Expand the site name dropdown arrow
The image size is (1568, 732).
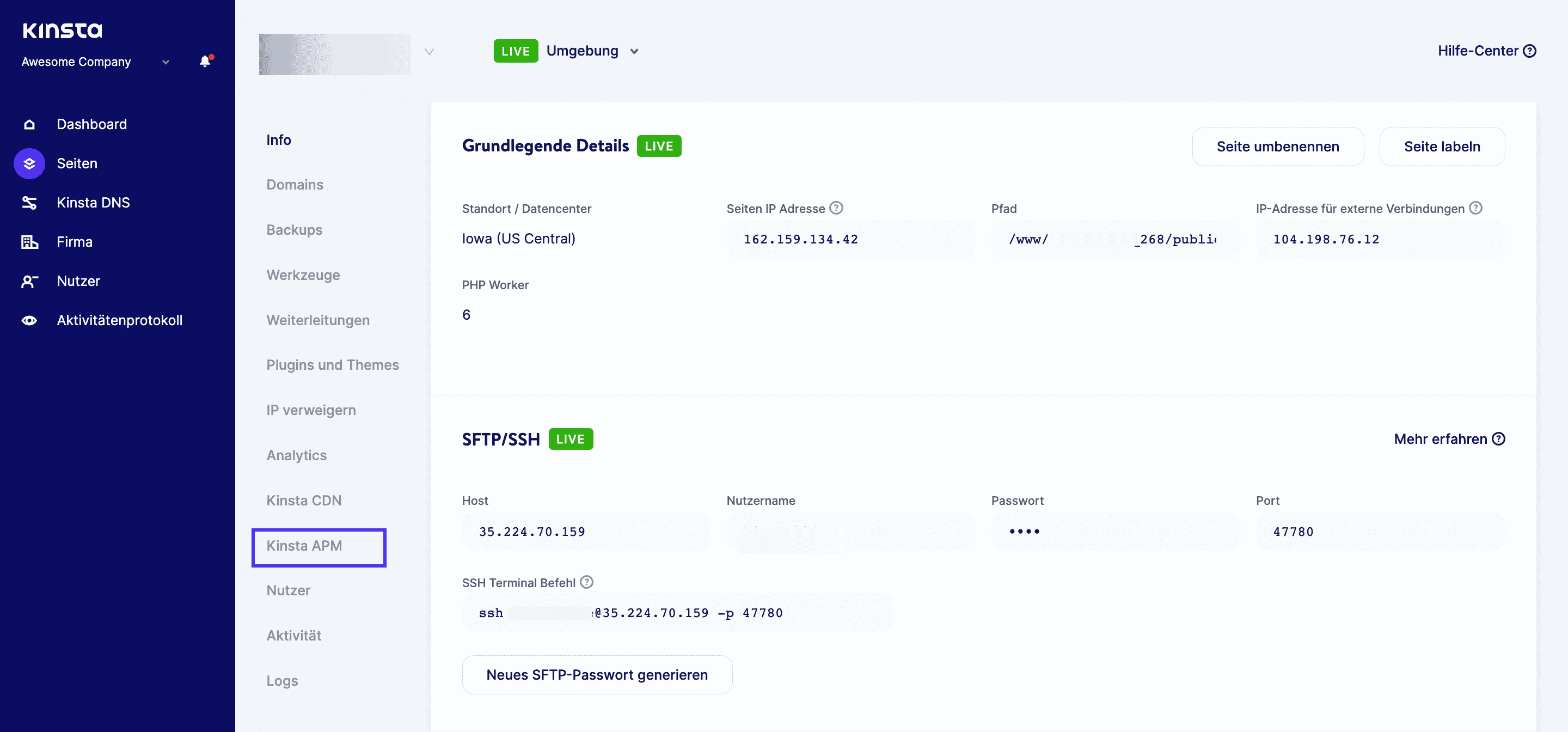pos(429,50)
